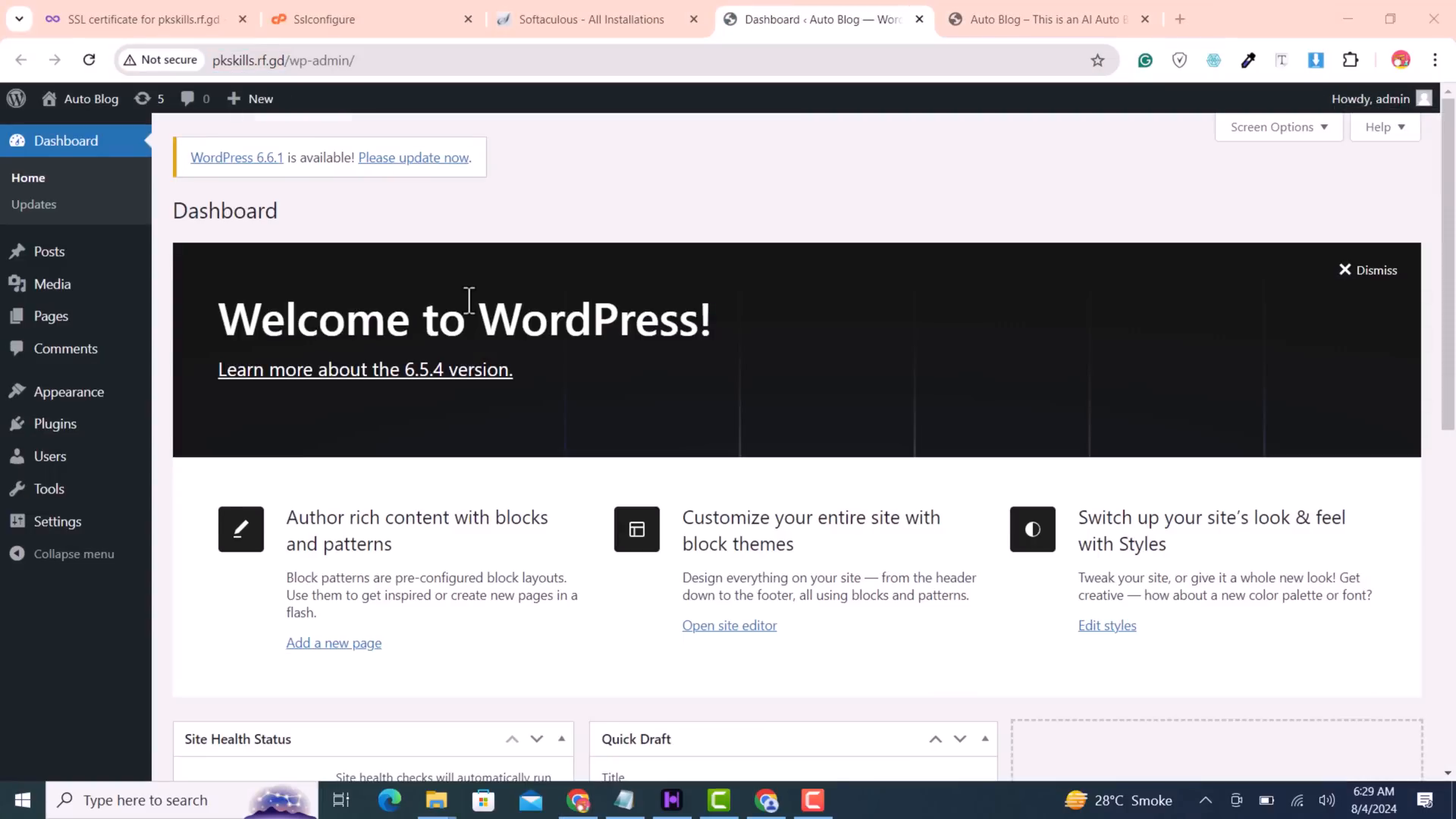Viewport: 1456px width, 819px height.
Task: Dismiss the Welcome to WordPress panel
Action: [1368, 270]
